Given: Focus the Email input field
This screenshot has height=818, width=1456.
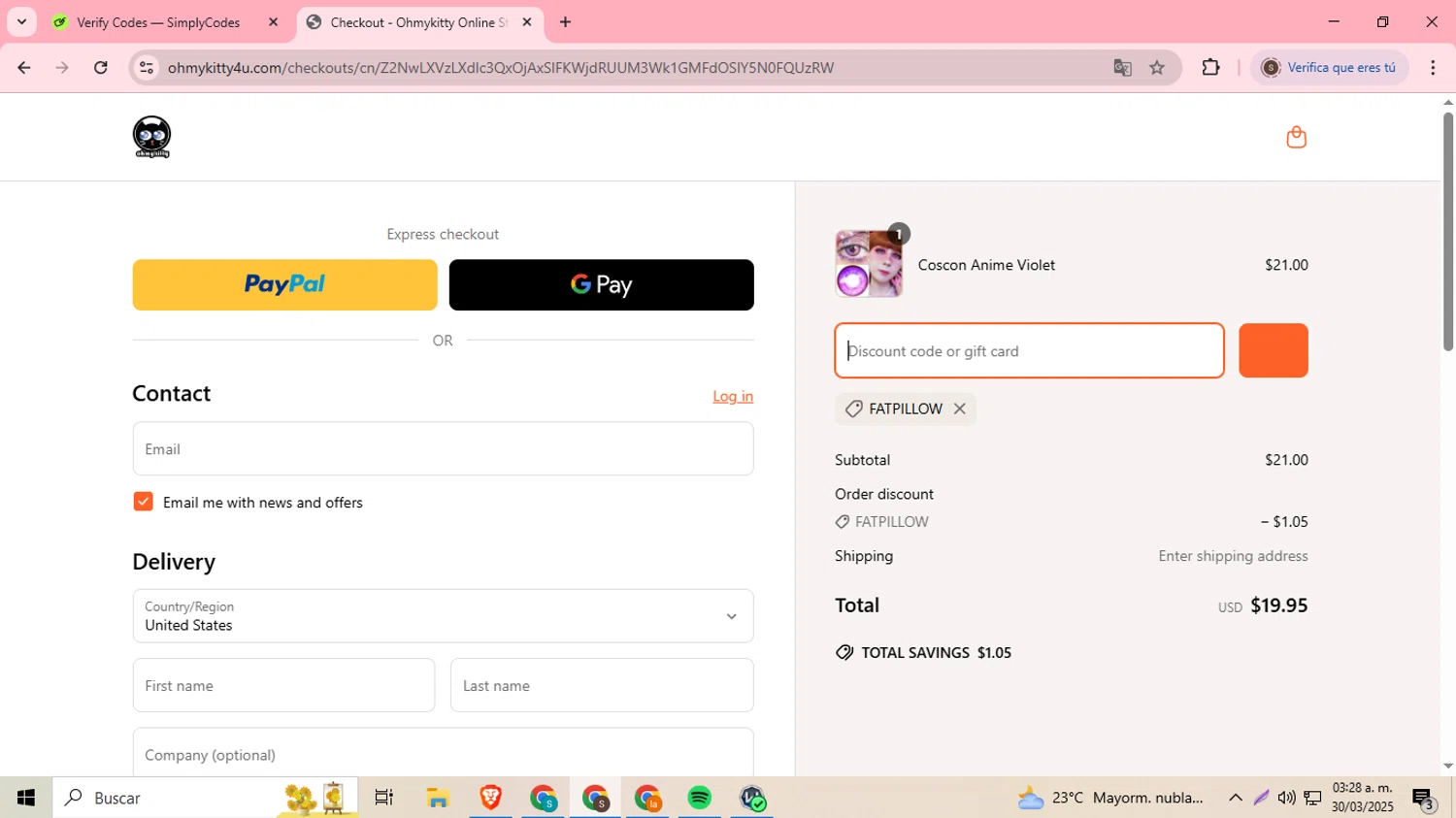Looking at the screenshot, I should click(443, 448).
